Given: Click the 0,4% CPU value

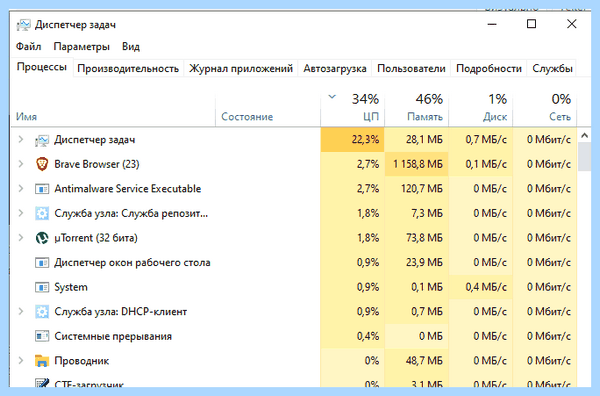Looking at the screenshot, I should point(368,336).
